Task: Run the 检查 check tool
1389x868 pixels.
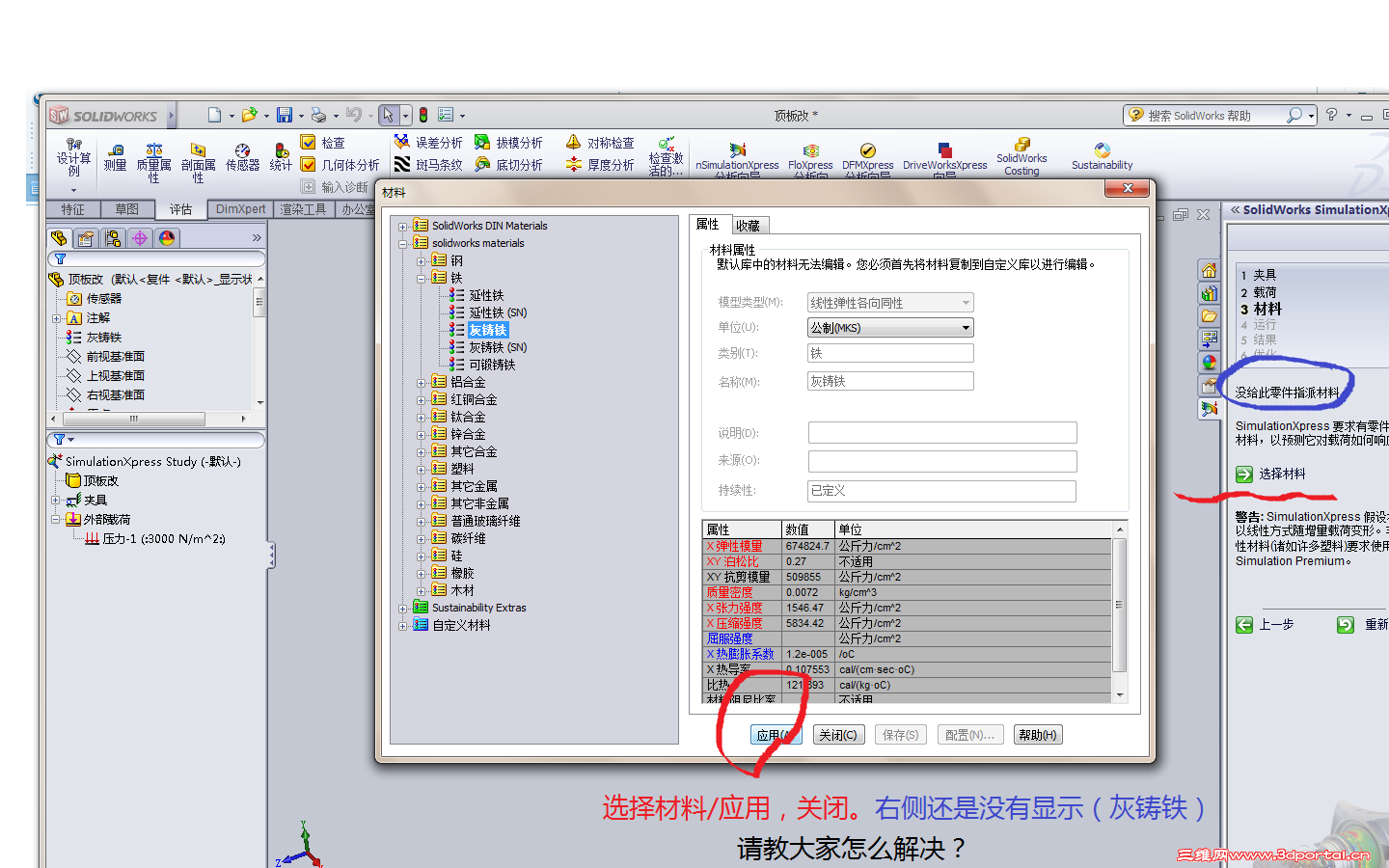Action: point(323,142)
